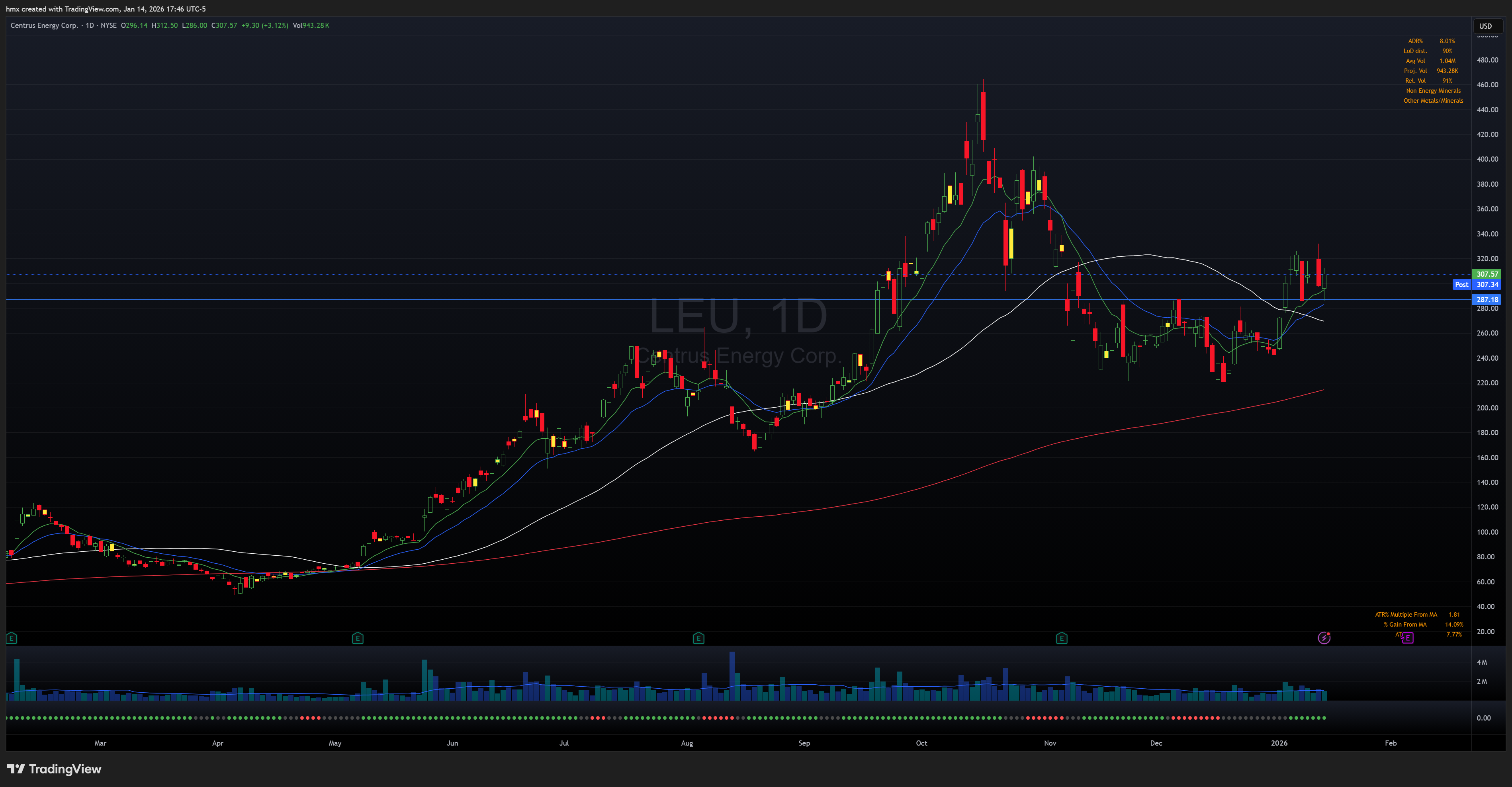The width and height of the screenshot is (1512, 787).
Task: Click the blue Post market price tag
Action: [x=1461, y=285]
